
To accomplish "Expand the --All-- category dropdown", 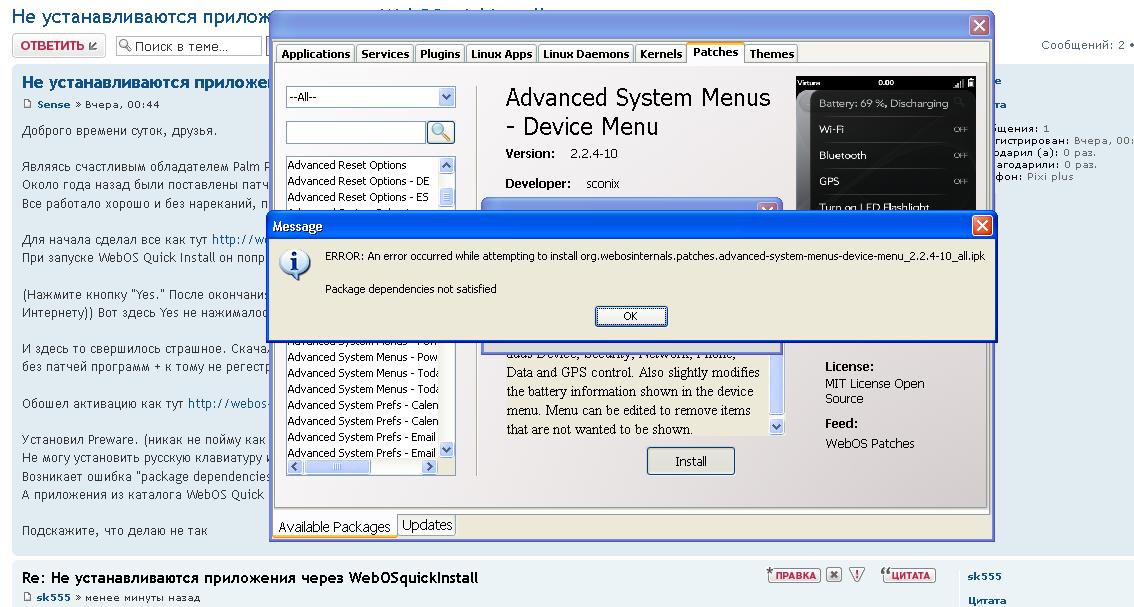I will point(446,97).
